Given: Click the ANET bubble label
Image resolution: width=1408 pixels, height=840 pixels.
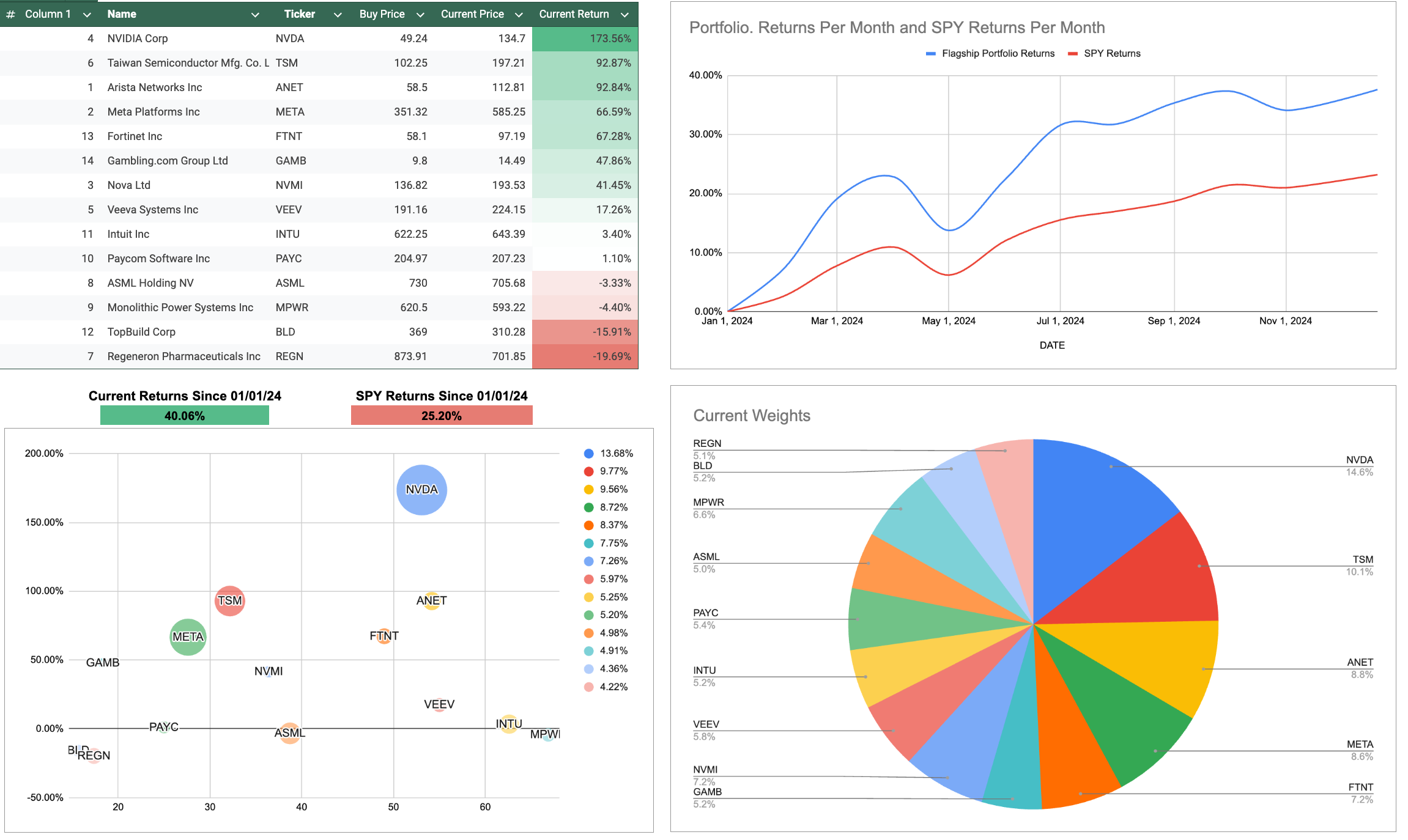Looking at the screenshot, I should [431, 600].
